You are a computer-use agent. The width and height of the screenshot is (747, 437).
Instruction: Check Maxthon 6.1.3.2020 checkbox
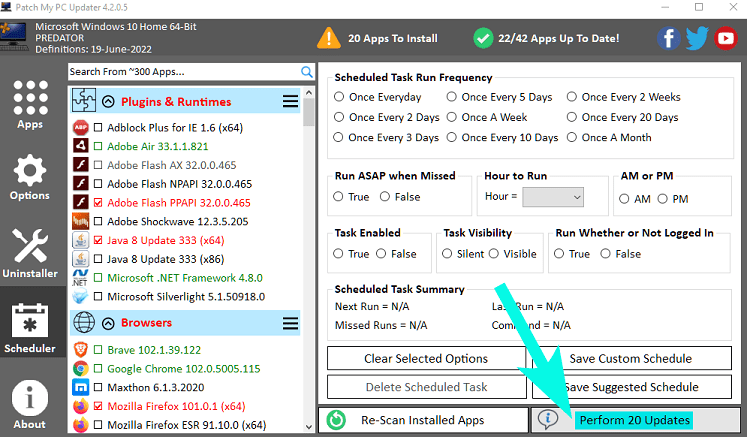tap(98, 387)
